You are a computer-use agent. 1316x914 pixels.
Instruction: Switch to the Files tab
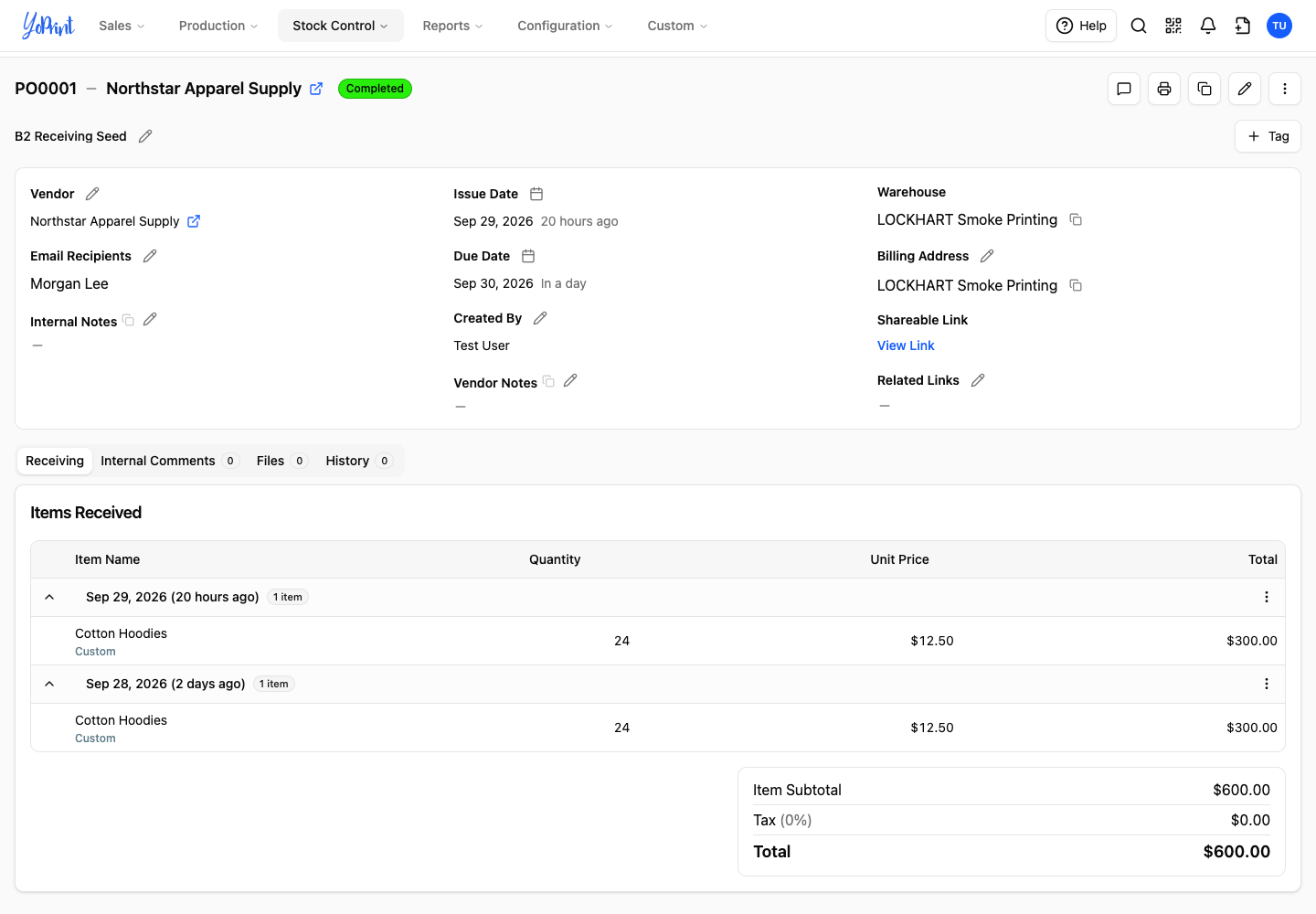coord(281,461)
